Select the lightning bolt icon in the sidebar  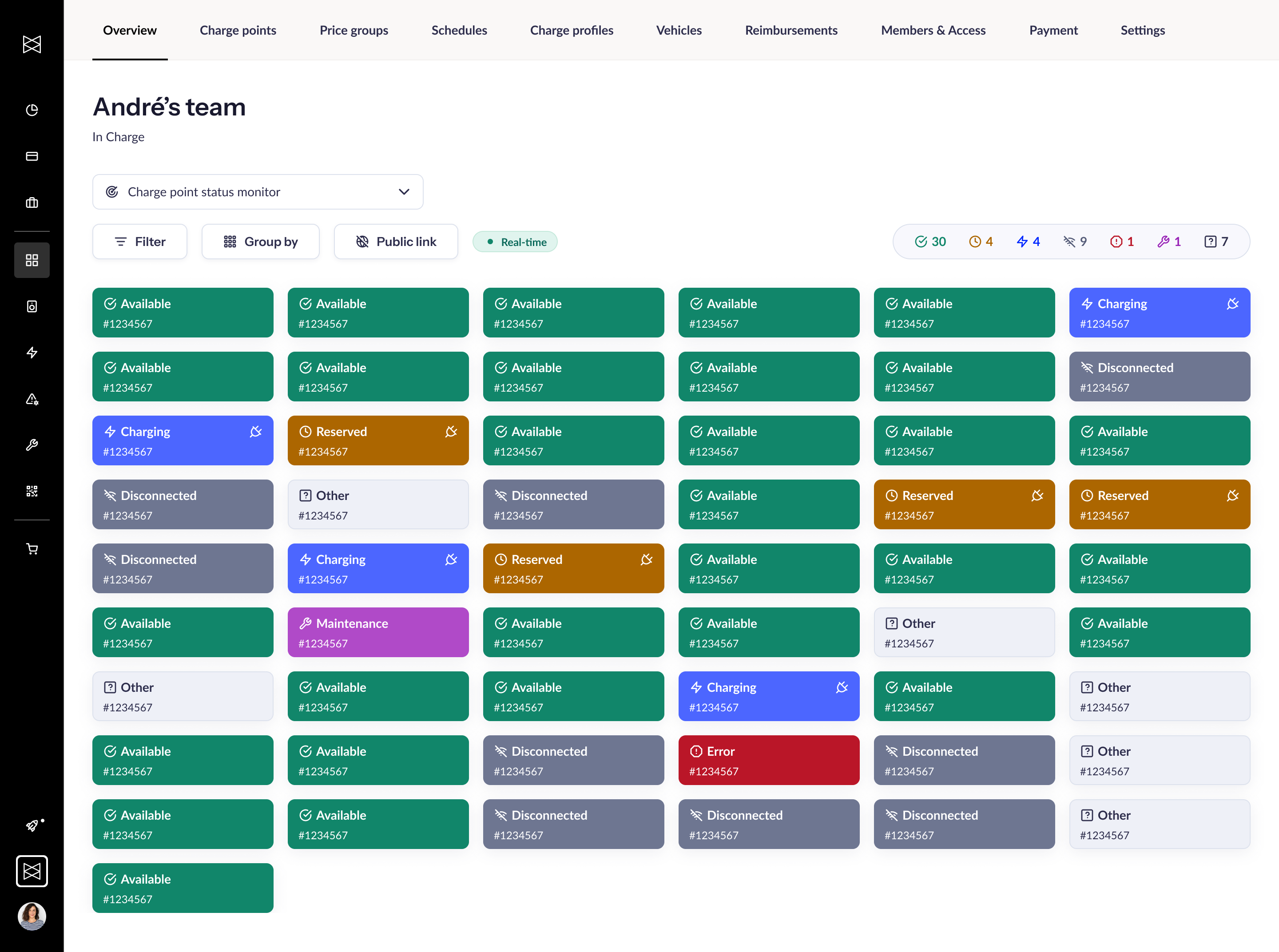click(x=32, y=353)
